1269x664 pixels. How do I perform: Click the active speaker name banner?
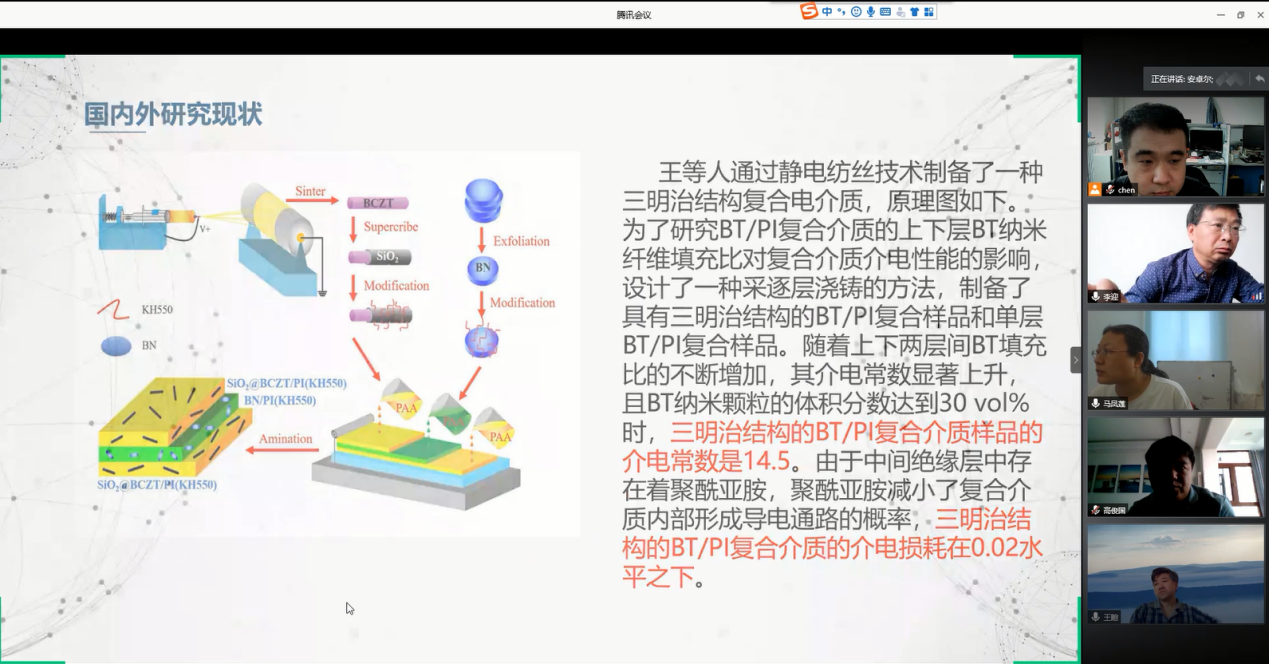click(x=1182, y=78)
